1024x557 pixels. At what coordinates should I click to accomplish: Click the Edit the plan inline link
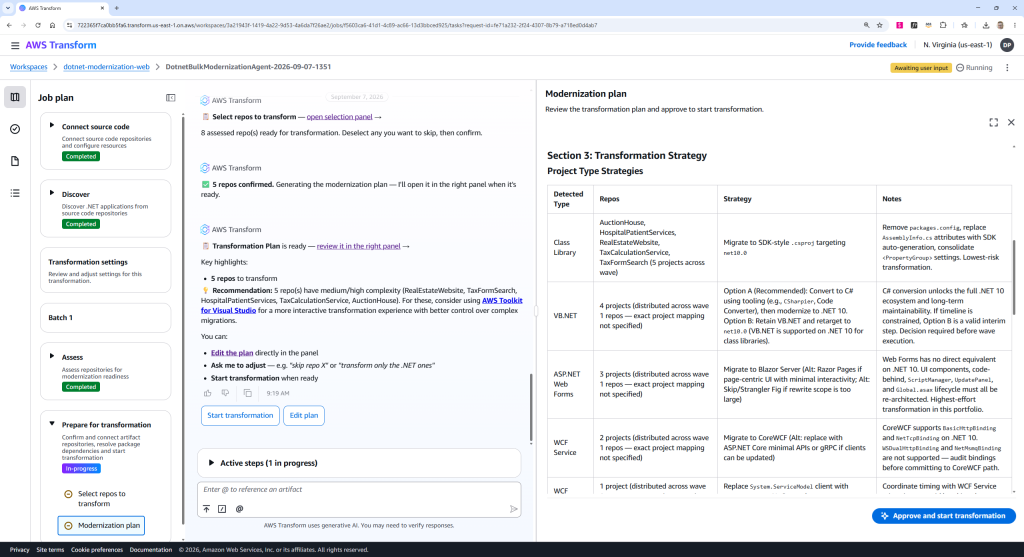click(x=232, y=353)
